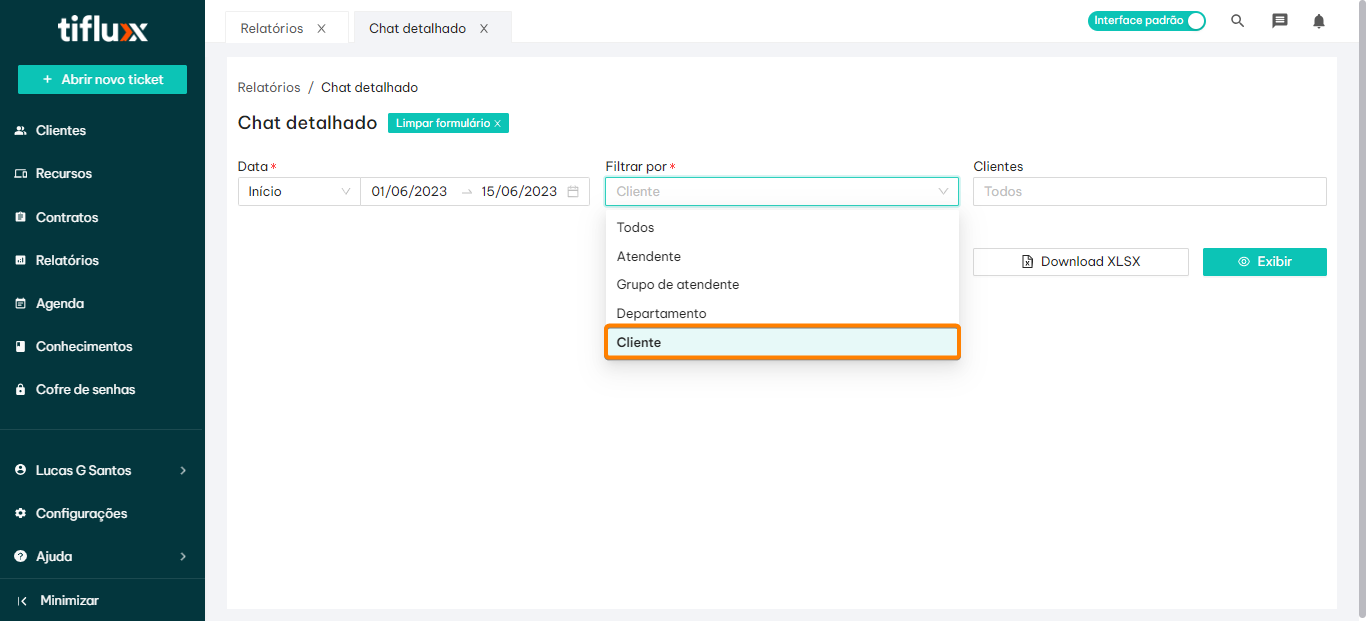Click the tiflux logo
1366x621 pixels.
point(102,31)
